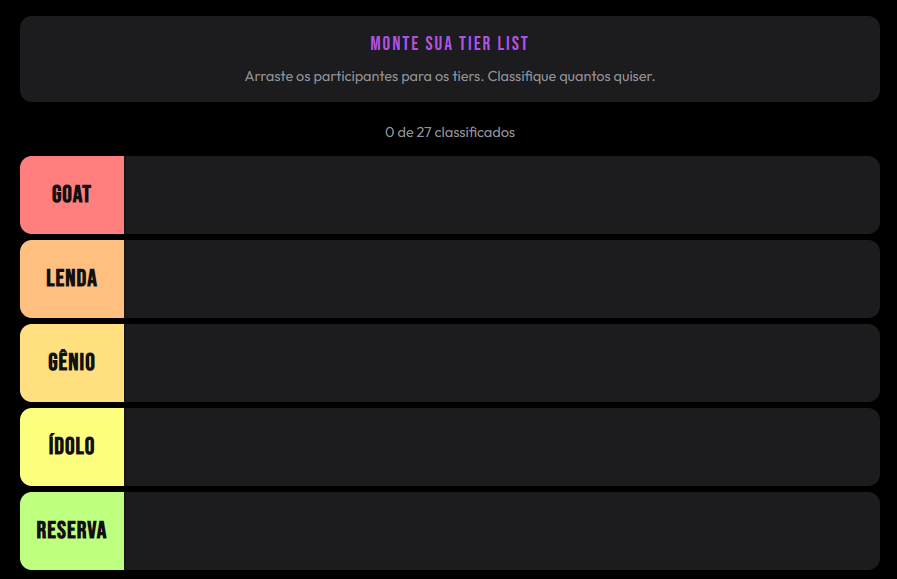Click the word Classifique in the instructions
The height and width of the screenshot is (579, 897).
click(x=522, y=76)
